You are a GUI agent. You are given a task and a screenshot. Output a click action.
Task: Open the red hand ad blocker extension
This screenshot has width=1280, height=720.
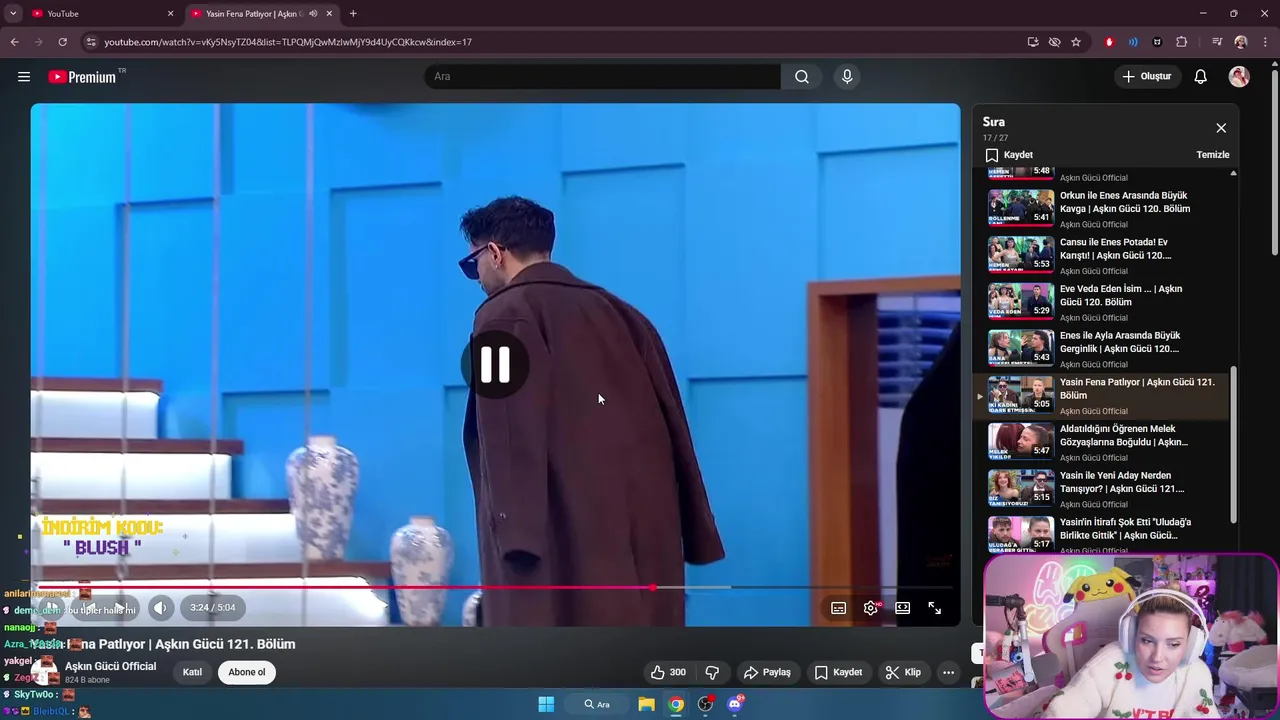point(1109,42)
